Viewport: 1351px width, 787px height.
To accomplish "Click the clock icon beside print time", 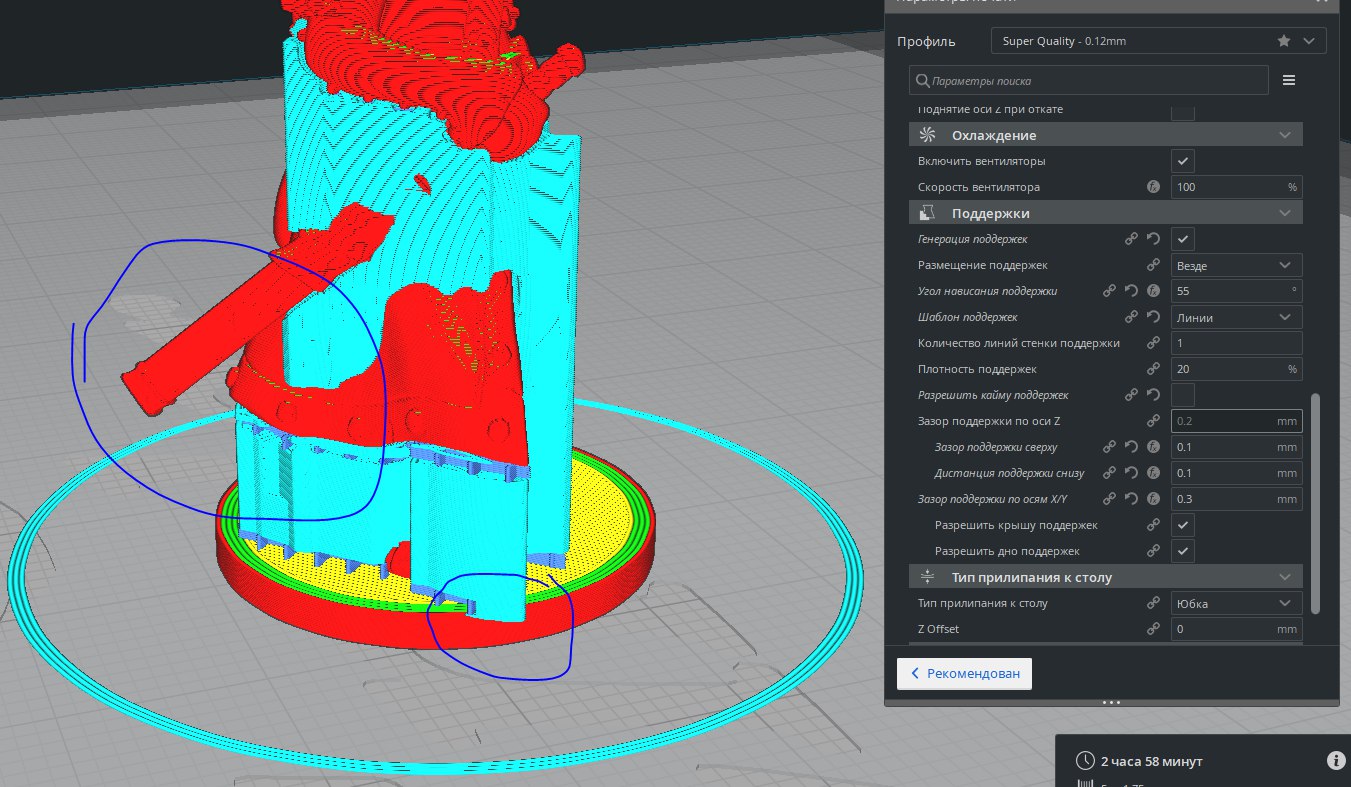I will 1085,761.
